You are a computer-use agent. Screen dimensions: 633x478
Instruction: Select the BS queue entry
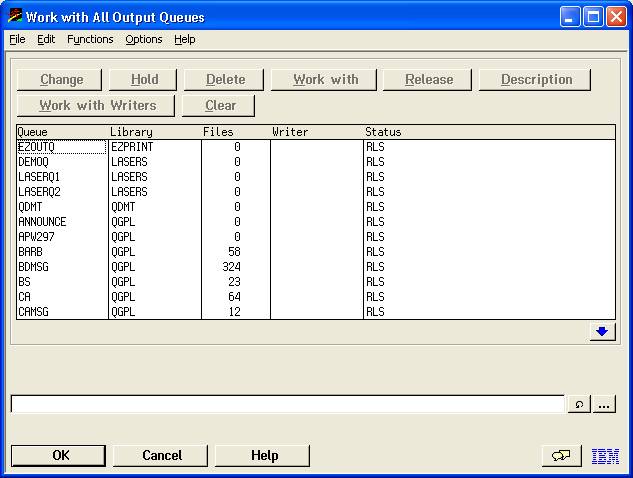[x=24, y=281]
